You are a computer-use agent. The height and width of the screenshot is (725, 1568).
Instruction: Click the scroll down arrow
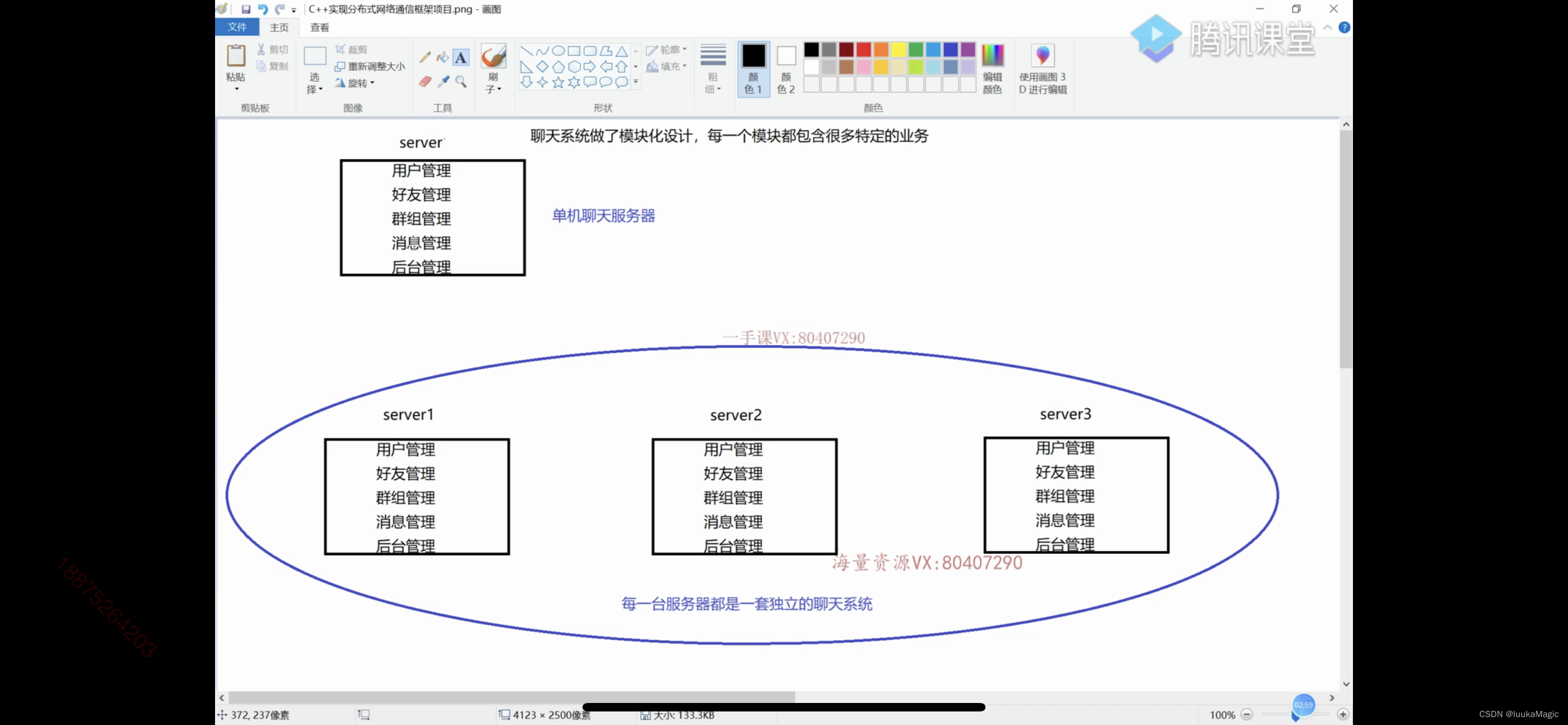[x=1346, y=684]
